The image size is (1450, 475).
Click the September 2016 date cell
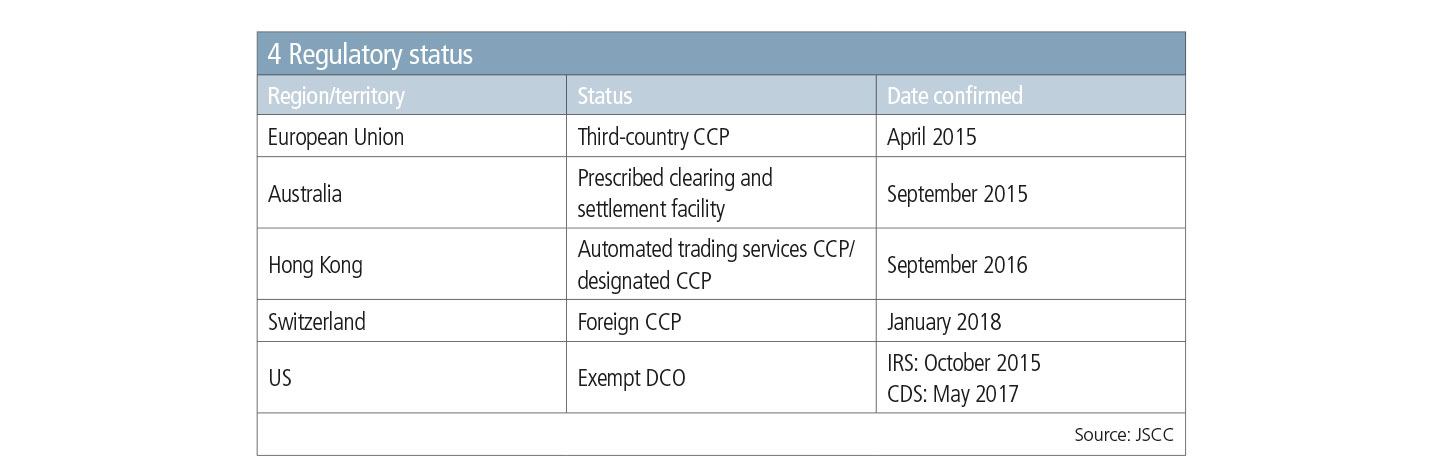tap(957, 265)
